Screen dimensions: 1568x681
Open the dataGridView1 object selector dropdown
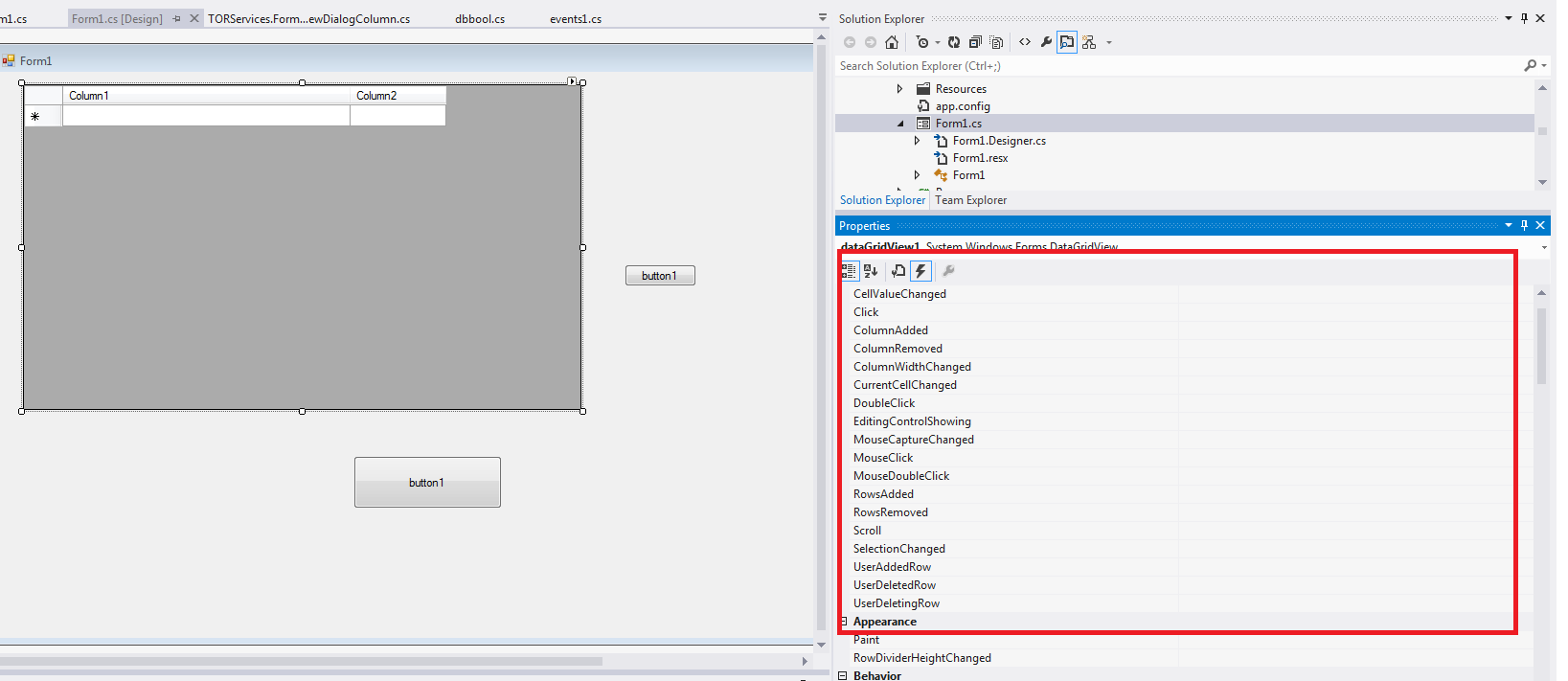point(1544,247)
